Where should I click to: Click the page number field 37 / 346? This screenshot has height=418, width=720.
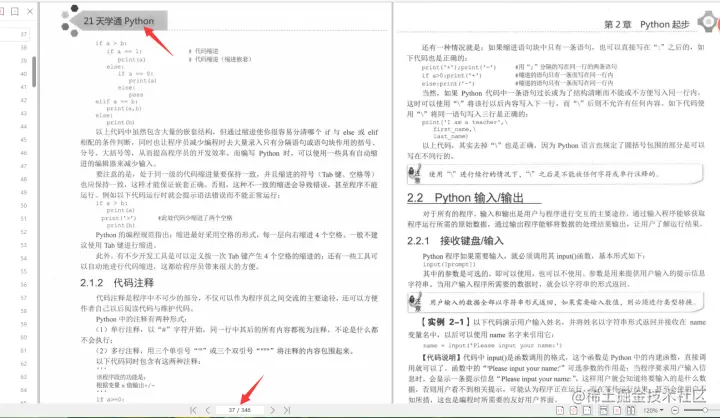(240, 410)
